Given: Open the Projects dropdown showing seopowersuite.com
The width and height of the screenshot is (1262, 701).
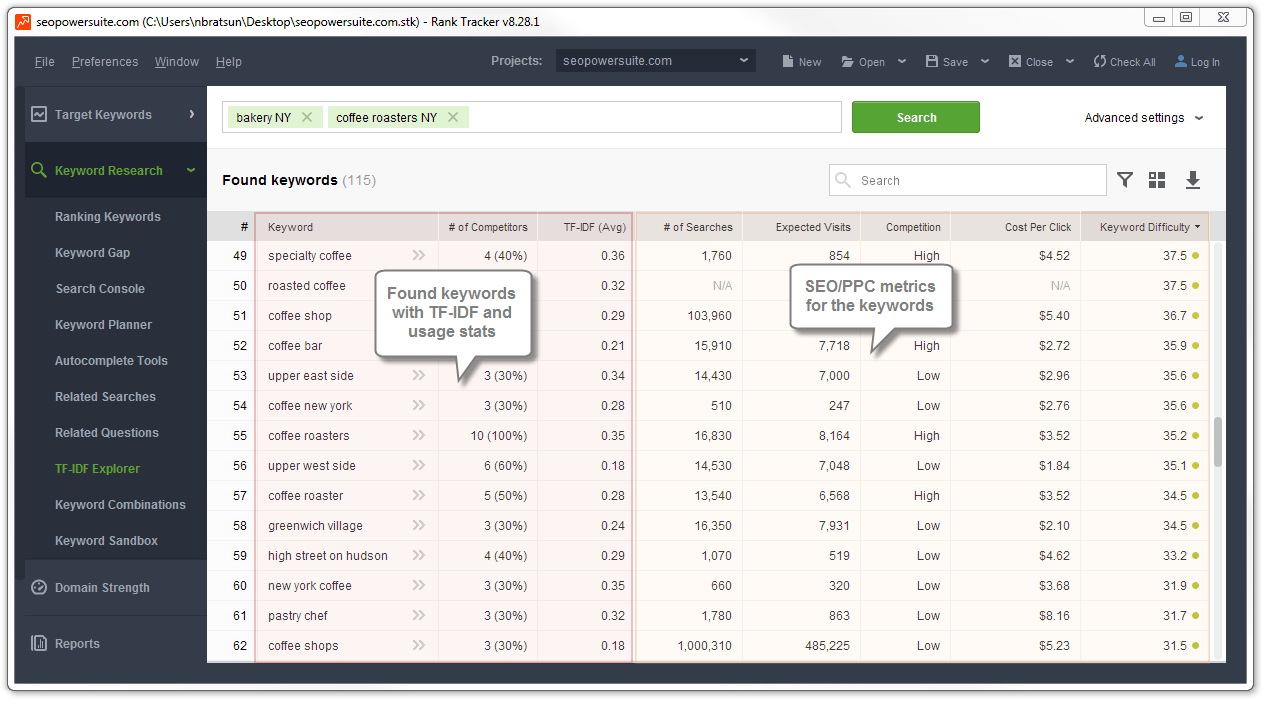Looking at the screenshot, I should [656, 61].
